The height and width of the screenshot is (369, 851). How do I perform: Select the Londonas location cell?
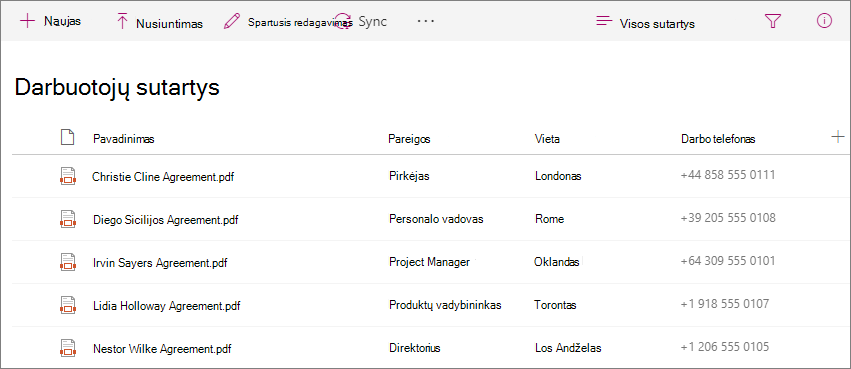[558, 176]
